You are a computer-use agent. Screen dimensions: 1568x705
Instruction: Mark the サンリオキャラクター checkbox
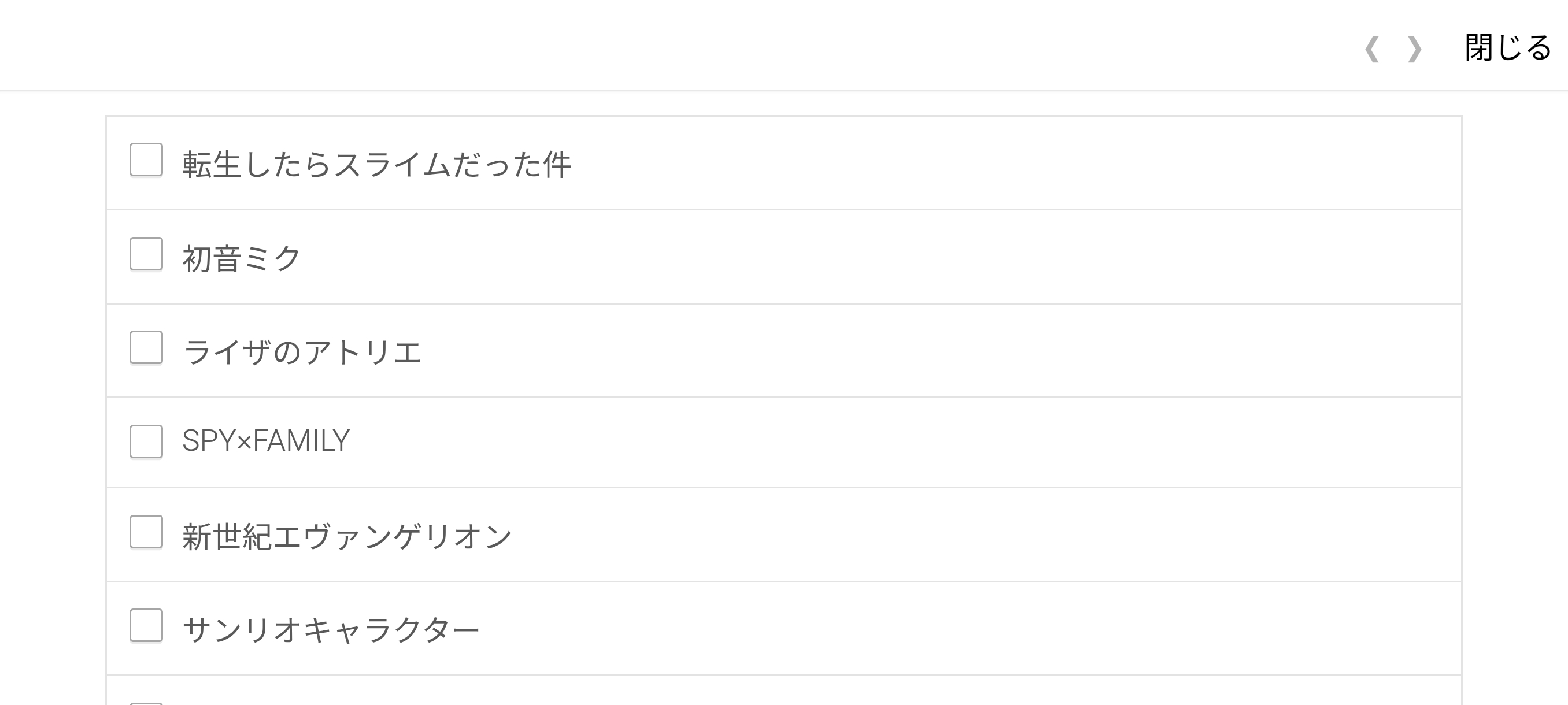point(146,625)
